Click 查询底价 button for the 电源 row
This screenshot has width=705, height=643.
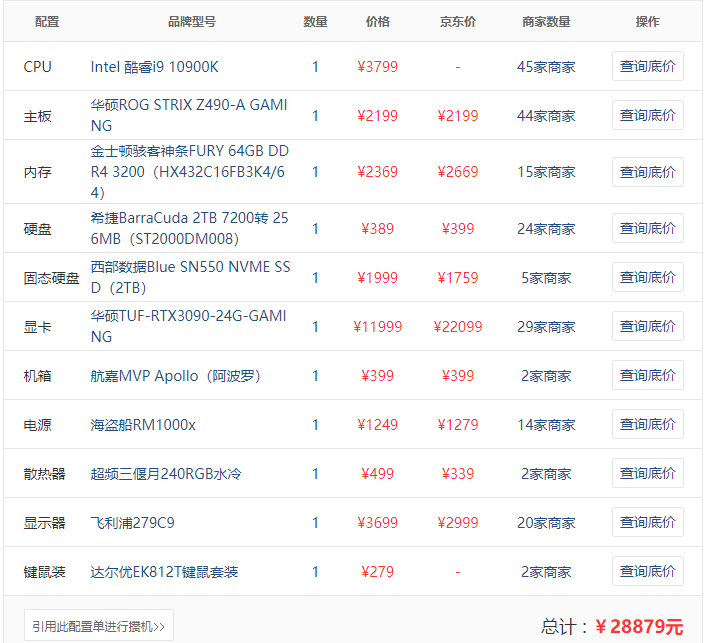tap(647, 425)
